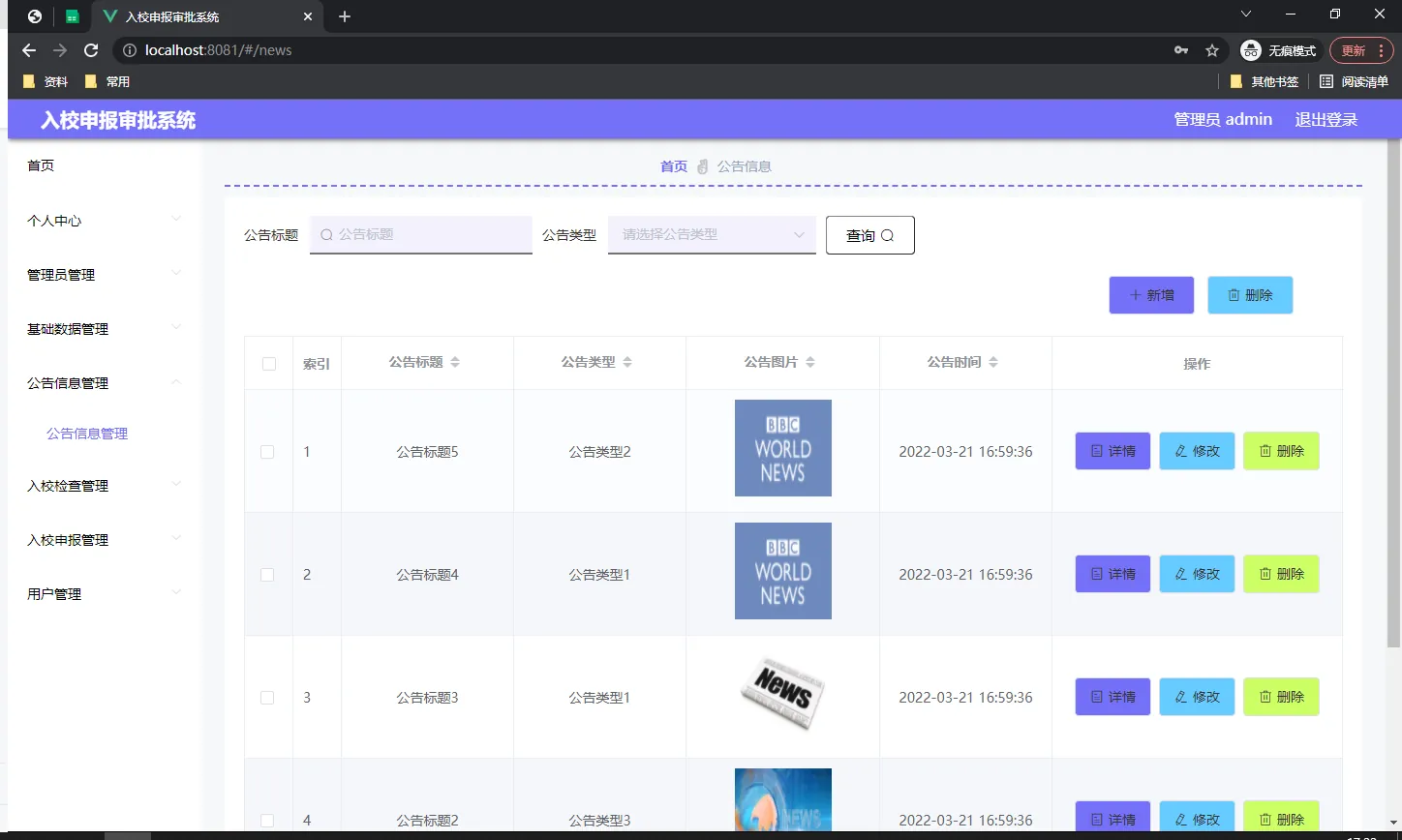Viewport: 1402px width, 840px height.
Task: Click the edit pencil 修改 icon for row 2
Action: pos(1181,574)
